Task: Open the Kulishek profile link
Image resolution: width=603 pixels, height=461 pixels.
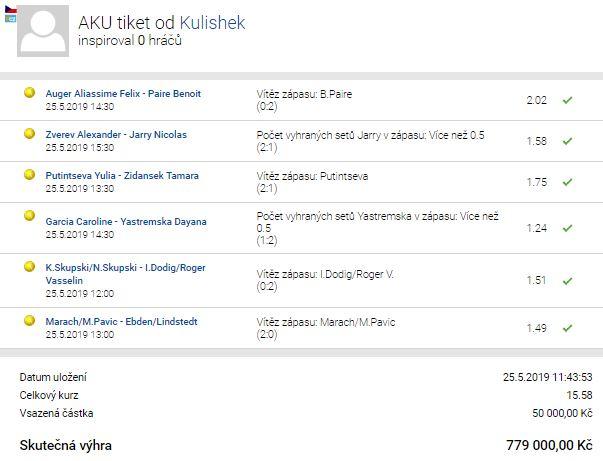Action: pos(212,23)
